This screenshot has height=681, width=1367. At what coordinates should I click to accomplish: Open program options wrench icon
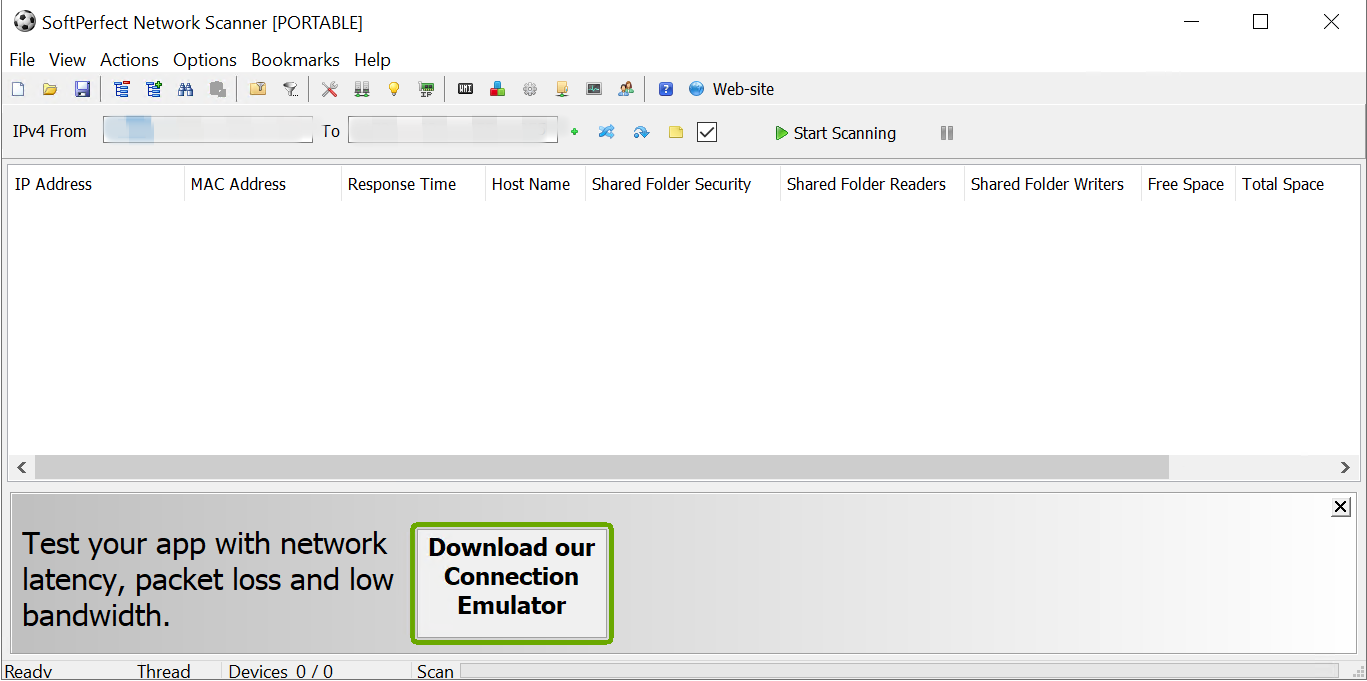[x=330, y=89]
